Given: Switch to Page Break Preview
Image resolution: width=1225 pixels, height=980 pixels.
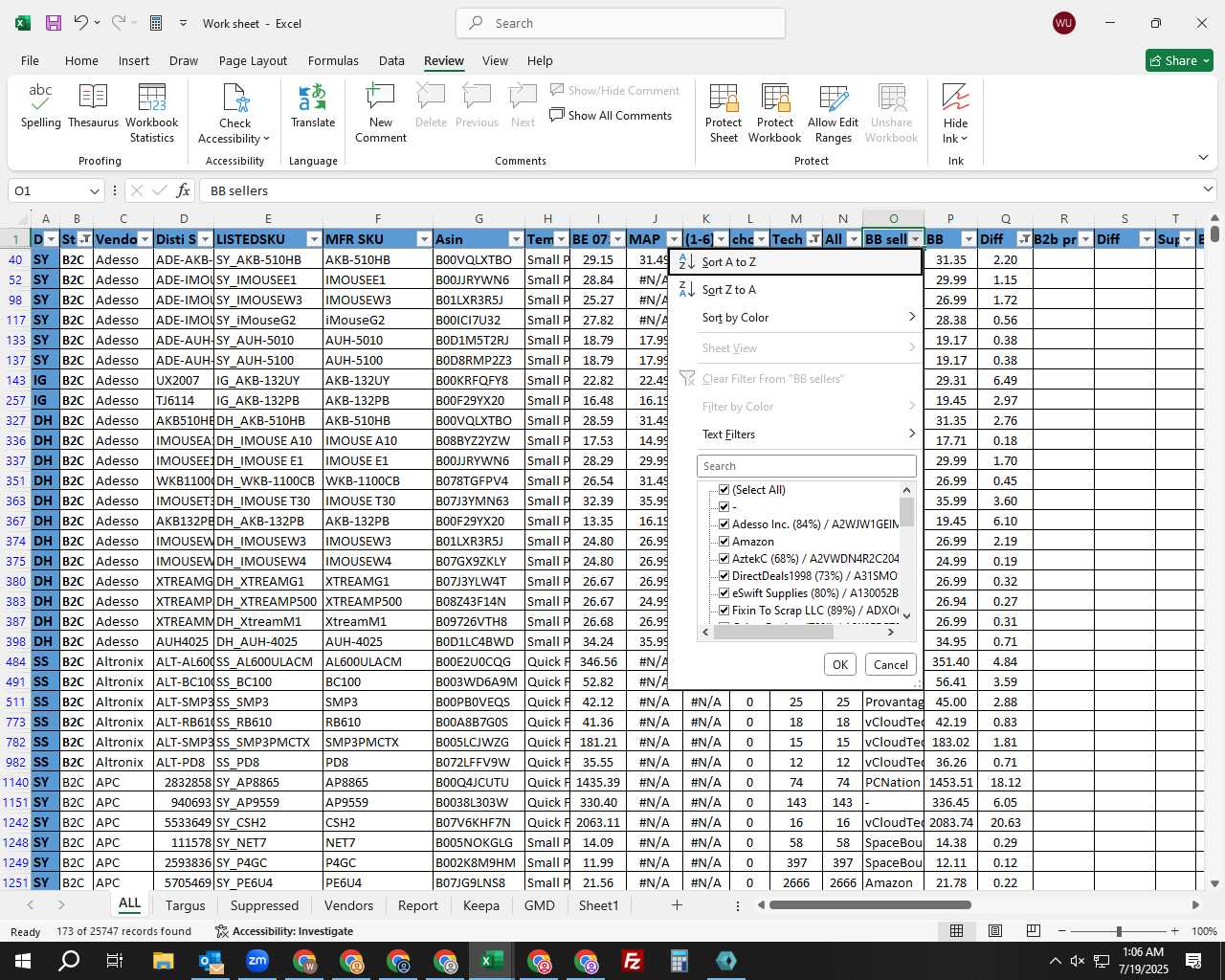Looking at the screenshot, I should tap(1034, 931).
